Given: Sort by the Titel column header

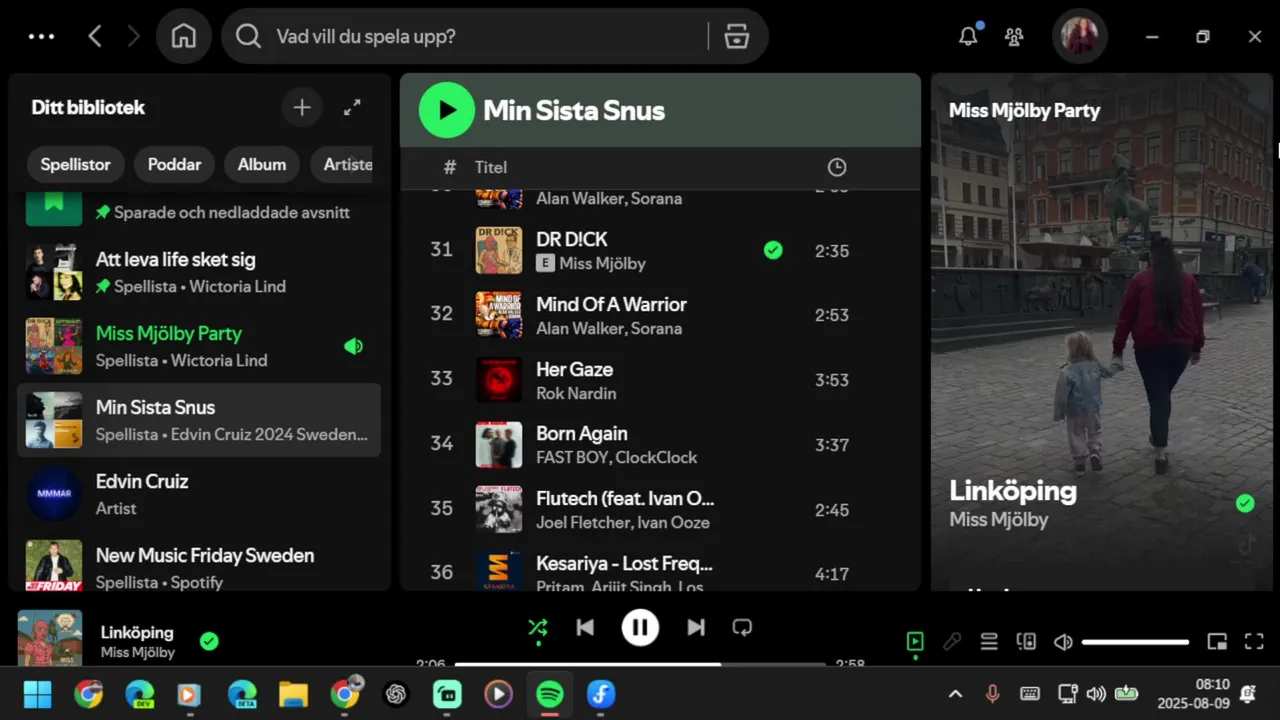Looking at the screenshot, I should click(490, 167).
